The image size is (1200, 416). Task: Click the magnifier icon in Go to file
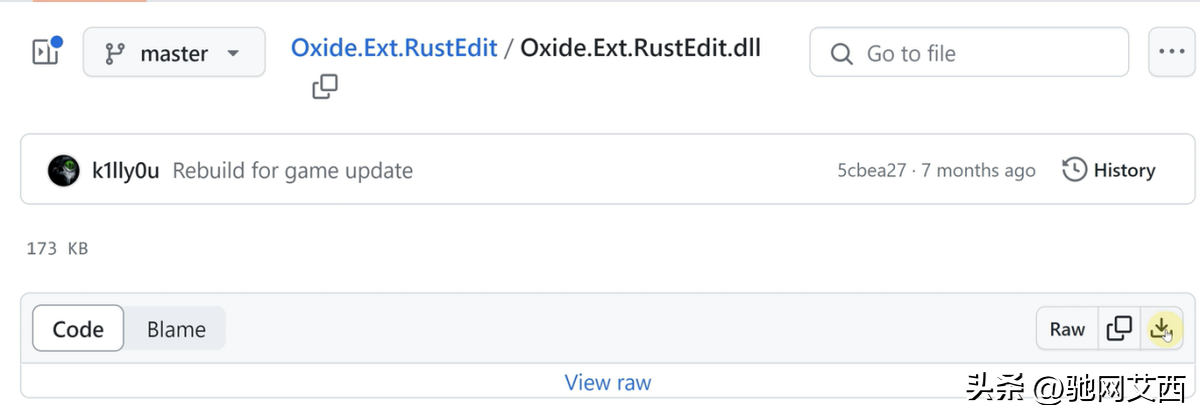pos(843,53)
